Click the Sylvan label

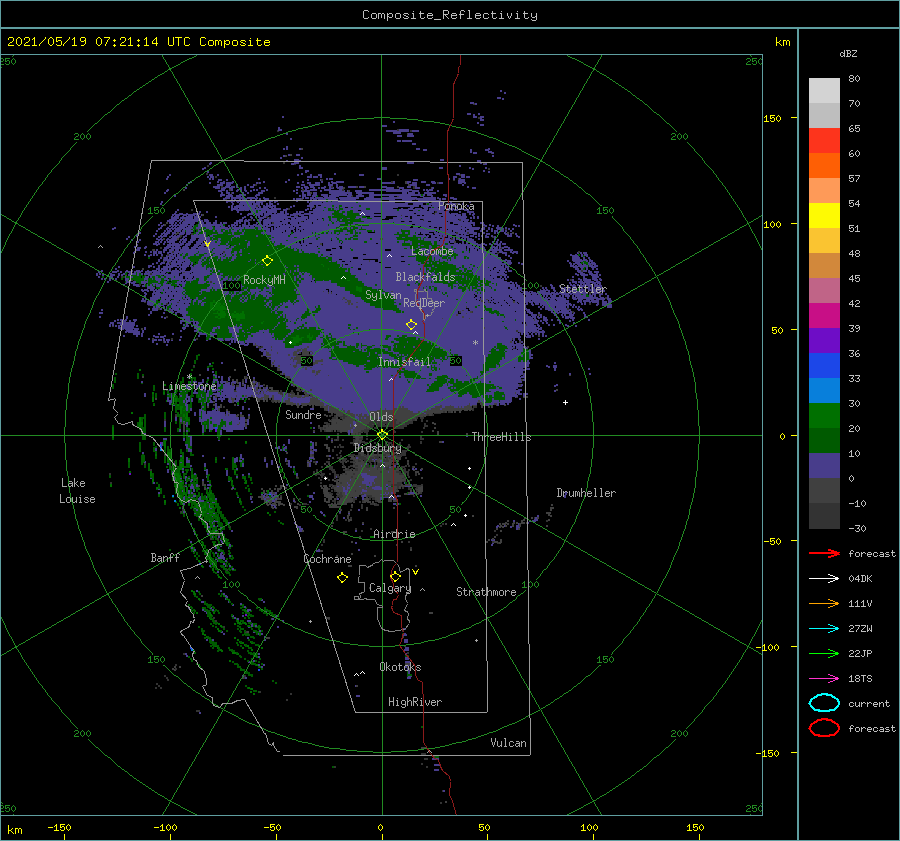[x=383, y=295]
